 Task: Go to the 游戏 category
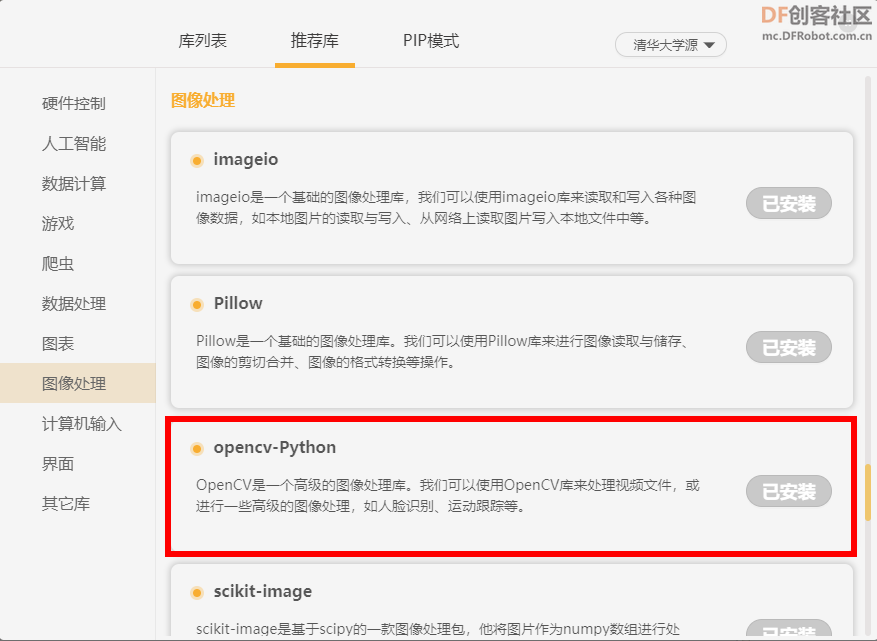pyautogui.click(x=58, y=224)
